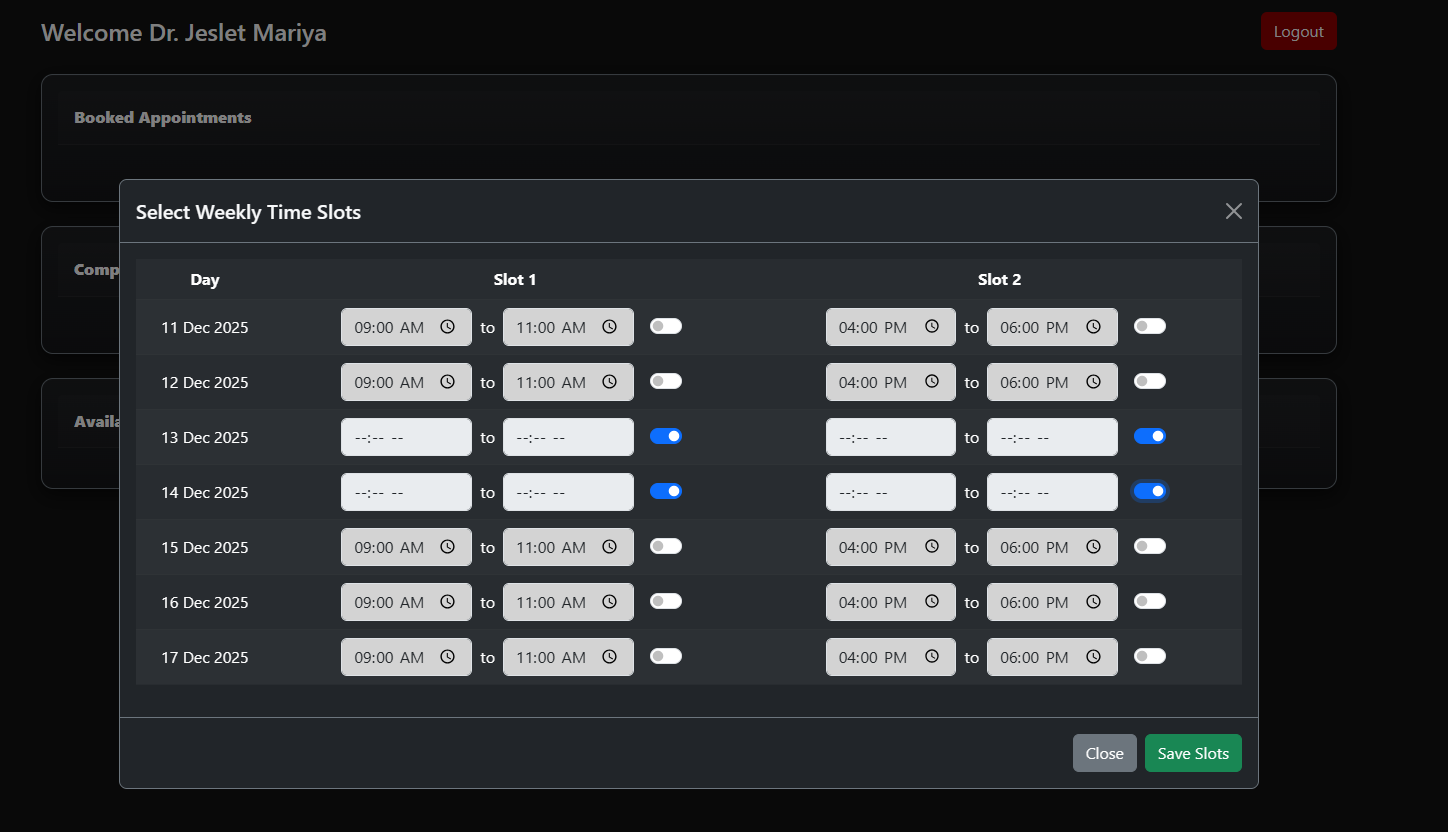The width and height of the screenshot is (1448, 832).
Task: Open clock picker for 11 Dec Slot 1 start time
Action: (x=448, y=327)
